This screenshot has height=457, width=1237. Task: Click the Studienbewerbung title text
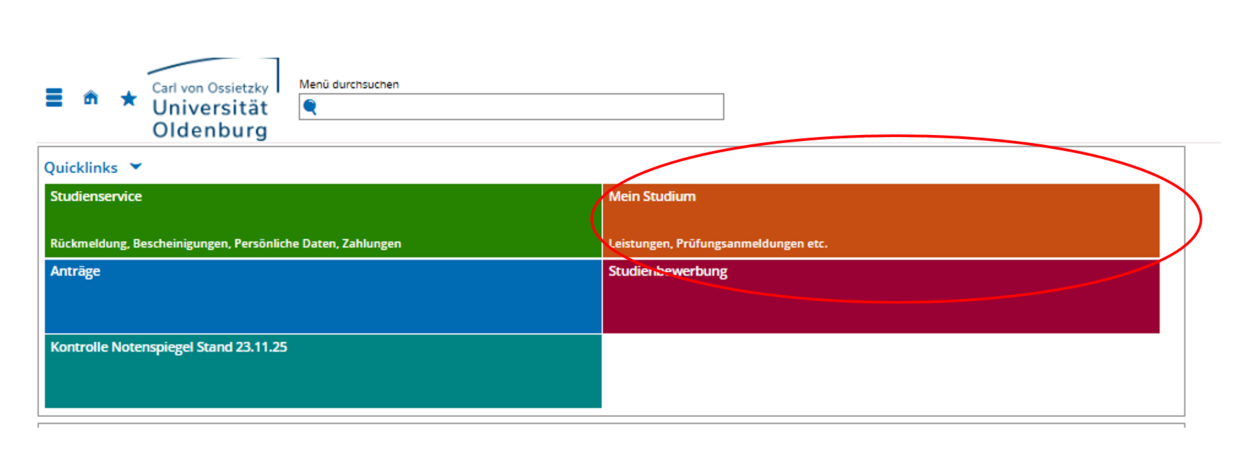point(668,271)
